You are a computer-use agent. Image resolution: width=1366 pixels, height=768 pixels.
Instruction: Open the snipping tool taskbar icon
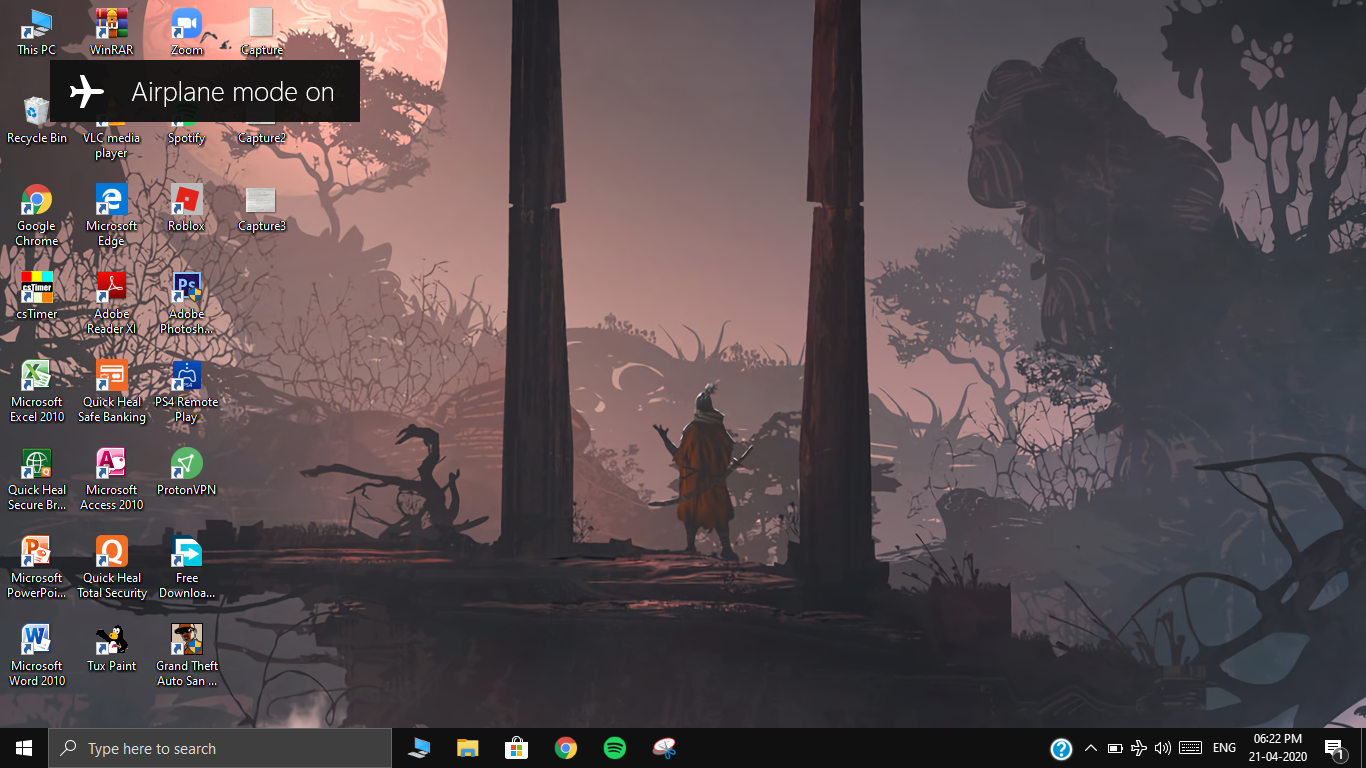click(x=664, y=748)
